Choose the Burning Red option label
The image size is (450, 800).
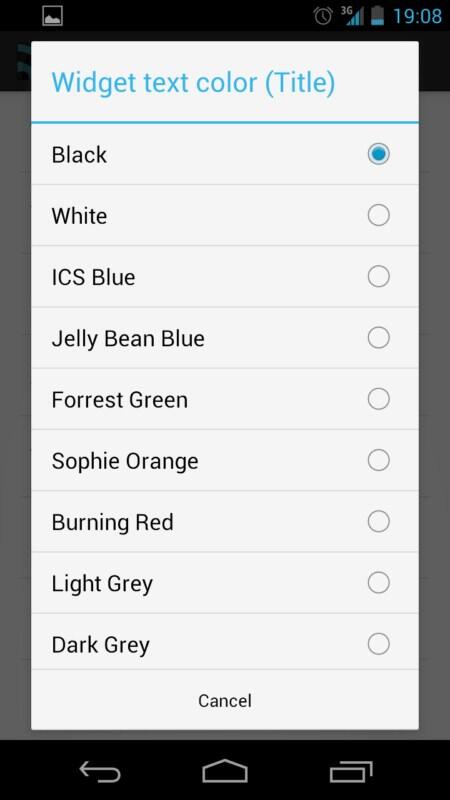112,522
